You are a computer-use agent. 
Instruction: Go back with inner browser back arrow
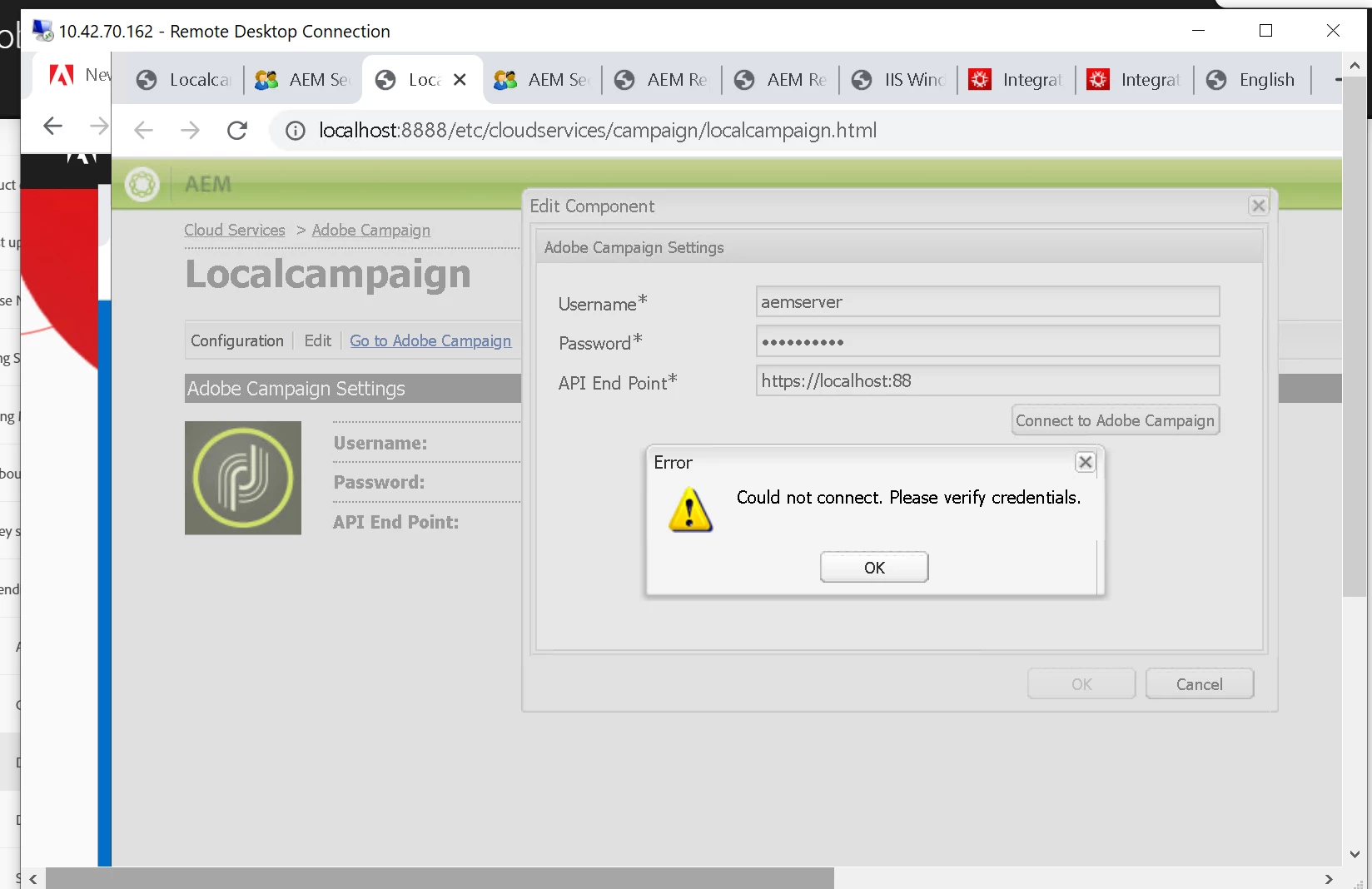(144, 130)
